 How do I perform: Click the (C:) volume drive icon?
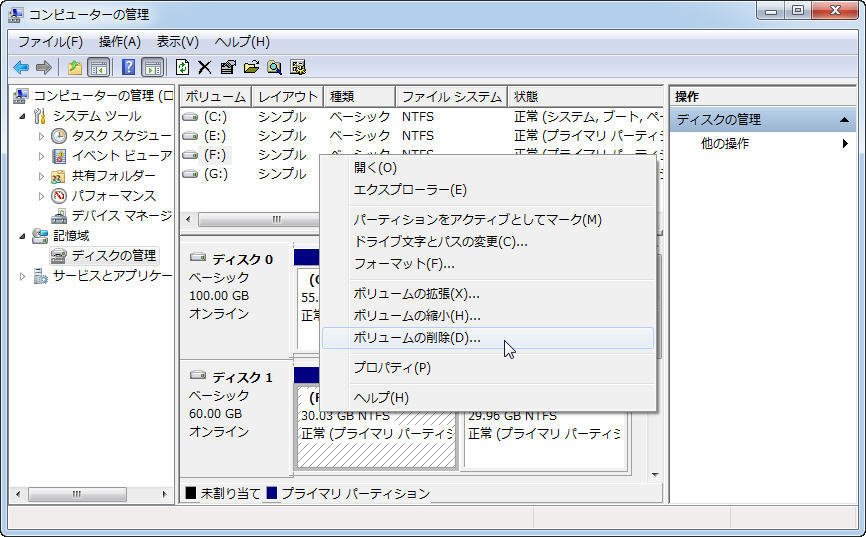191,117
